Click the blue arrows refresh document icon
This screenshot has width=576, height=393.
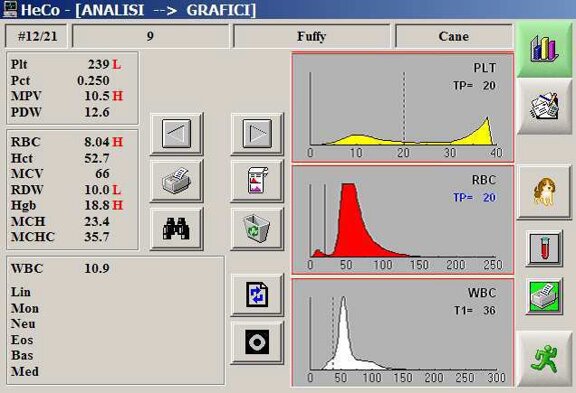point(257,295)
